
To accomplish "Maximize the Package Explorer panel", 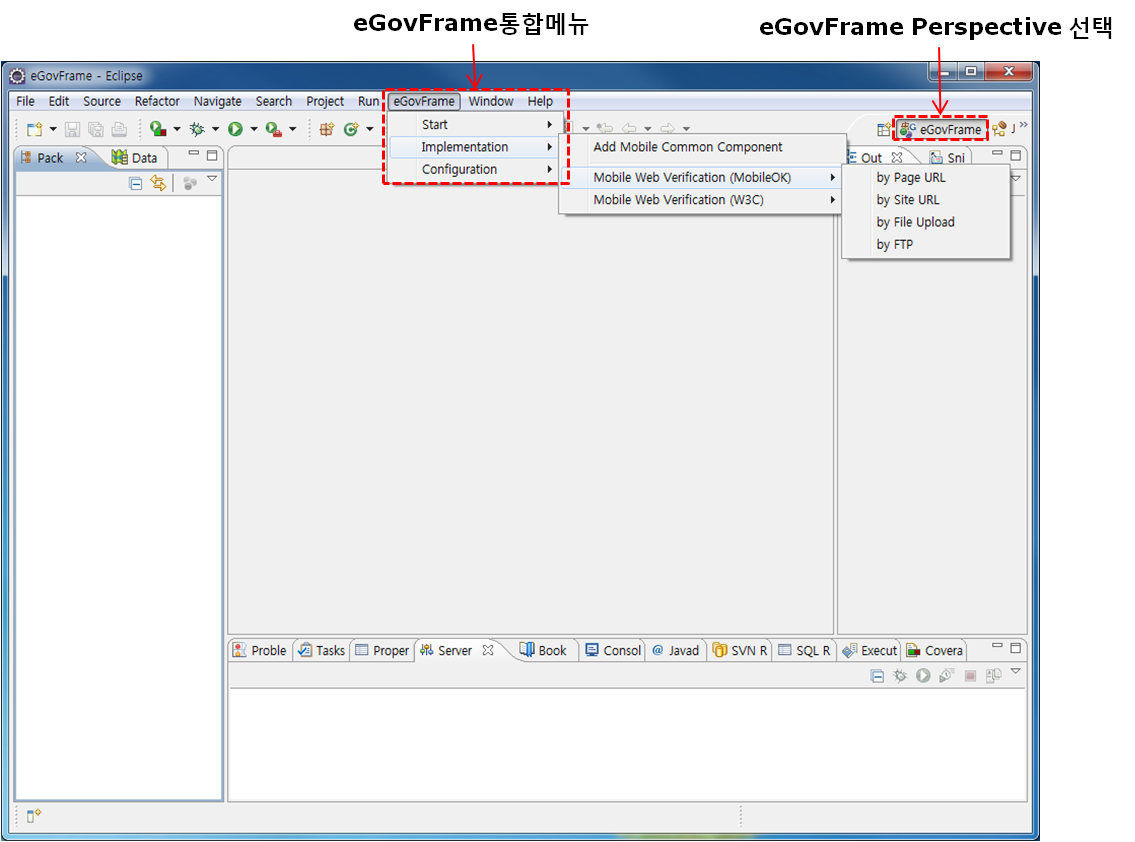I will point(212,155).
